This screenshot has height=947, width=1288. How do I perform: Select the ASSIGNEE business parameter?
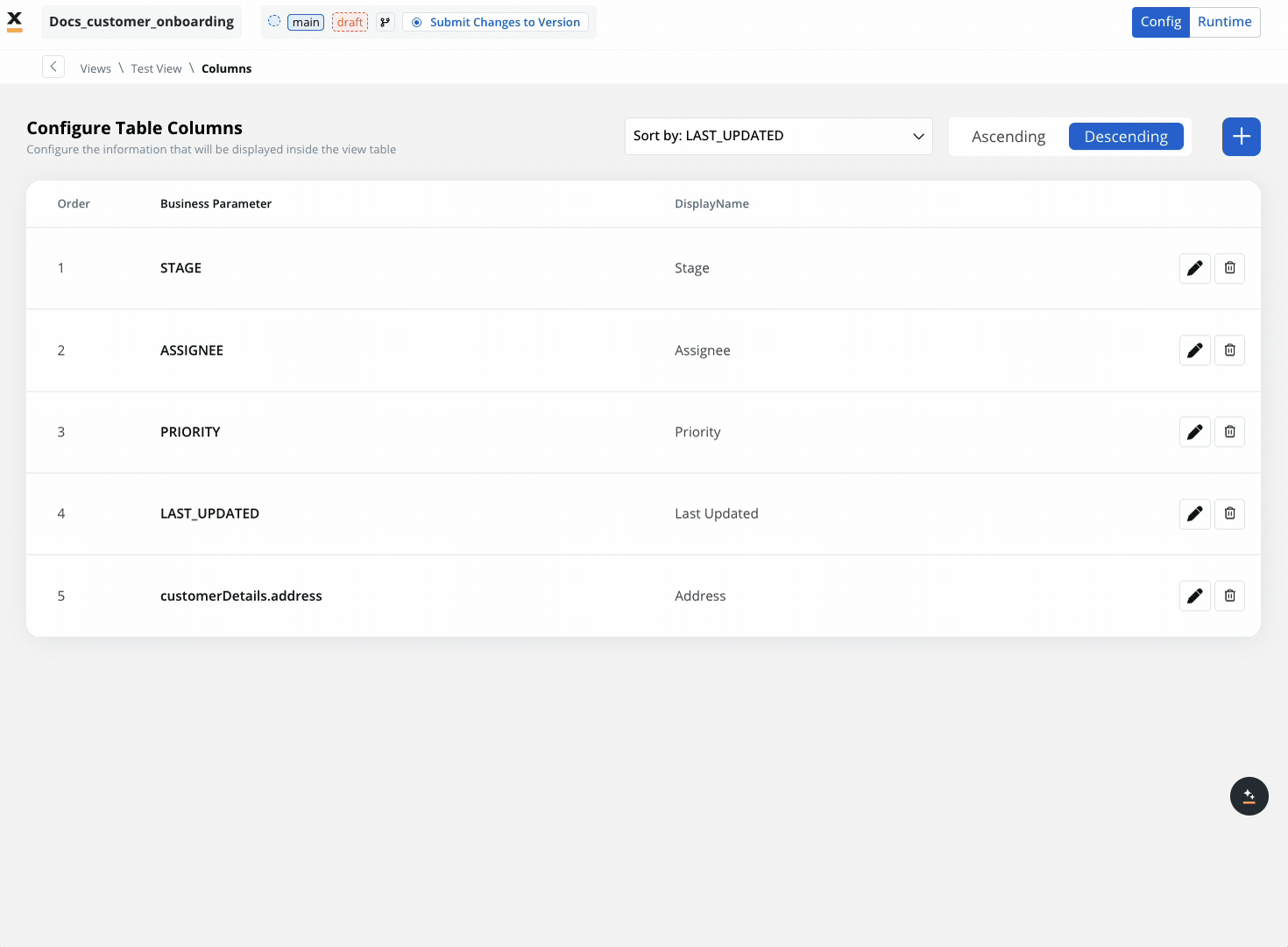pos(192,350)
